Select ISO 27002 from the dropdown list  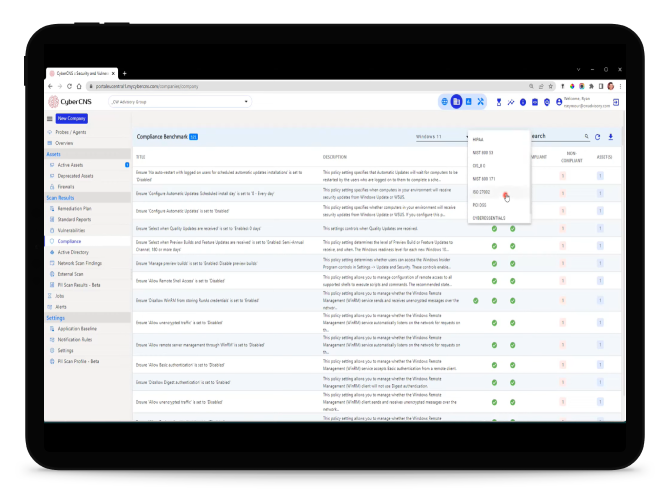tap(485, 191)
